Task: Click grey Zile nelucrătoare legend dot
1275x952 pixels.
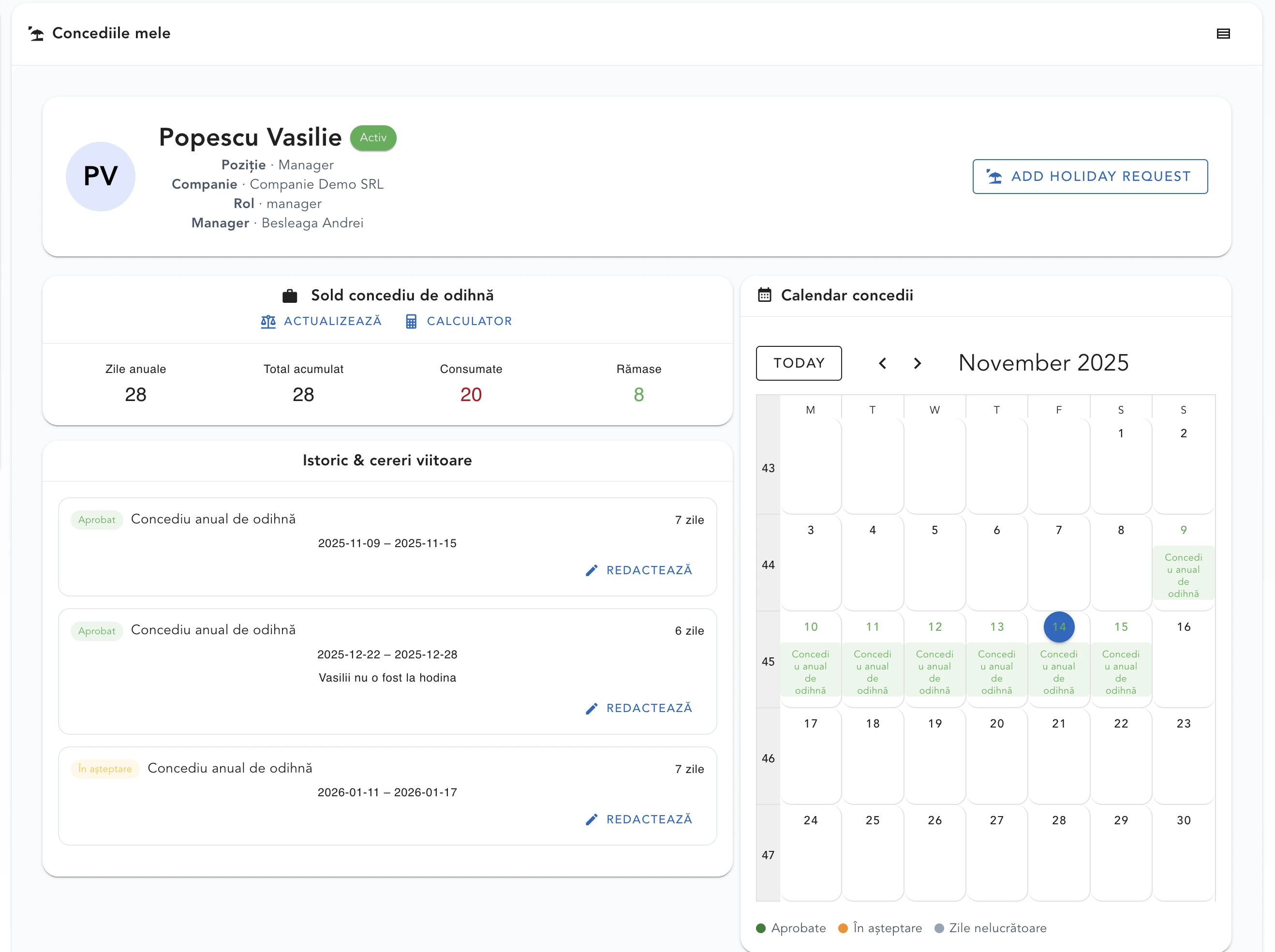Action: (939, 928)
